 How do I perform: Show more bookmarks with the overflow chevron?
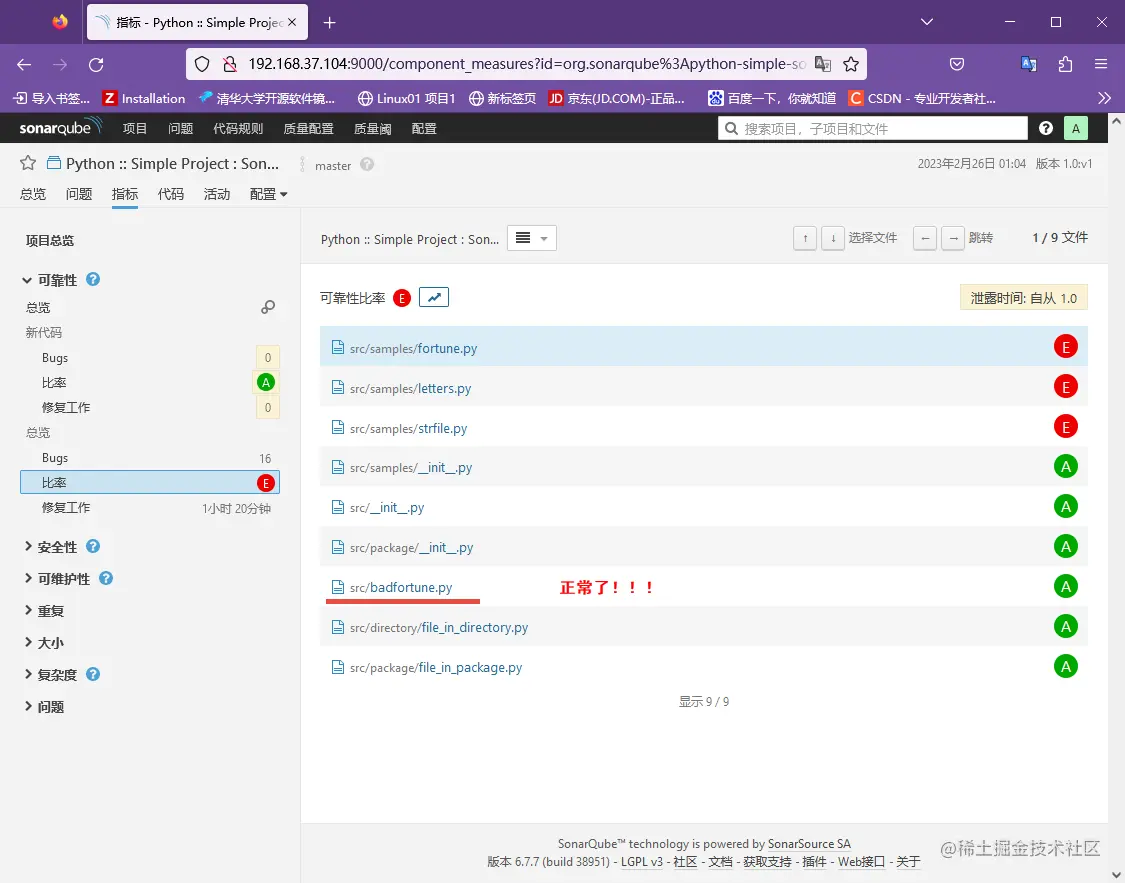point(1104,98)
